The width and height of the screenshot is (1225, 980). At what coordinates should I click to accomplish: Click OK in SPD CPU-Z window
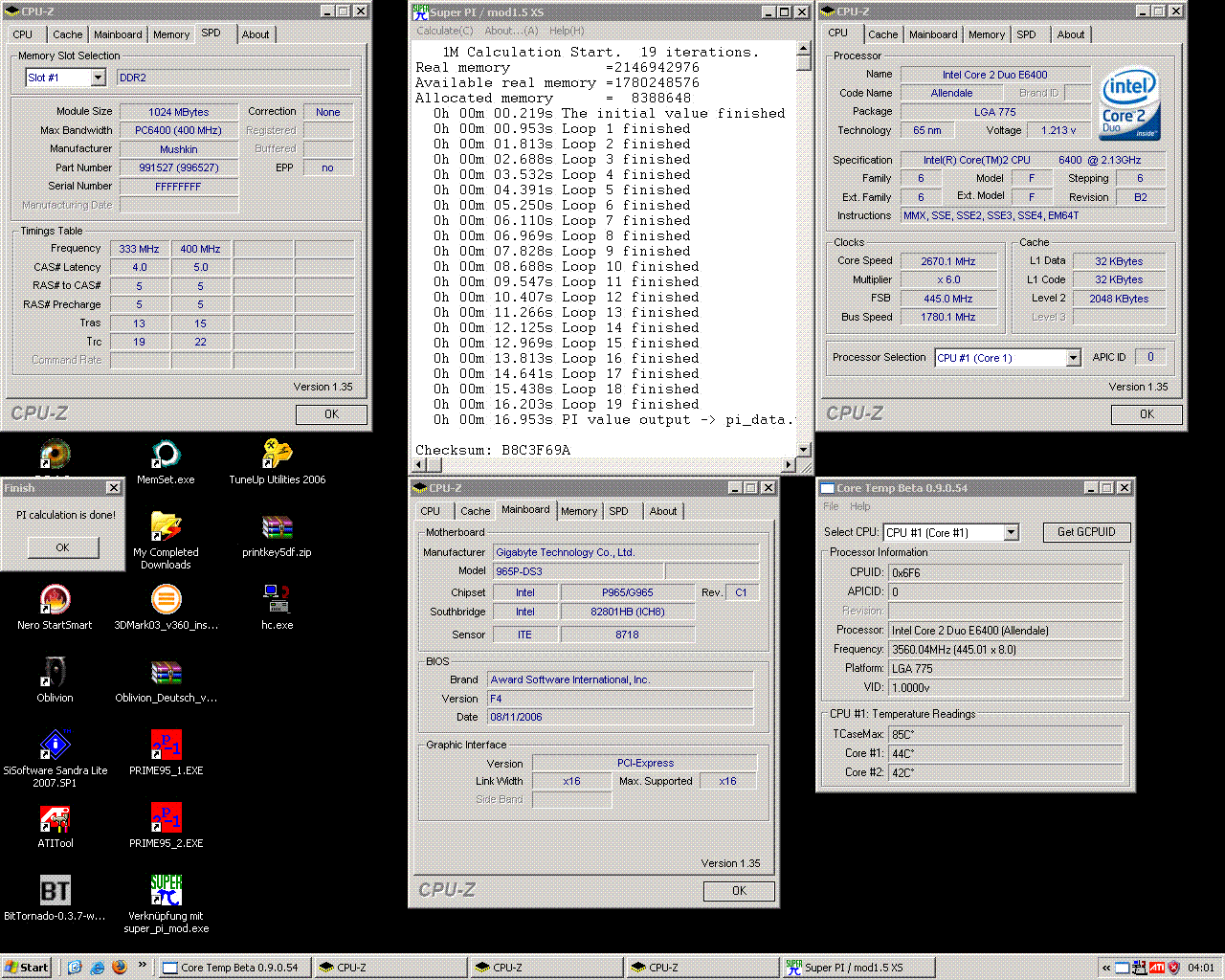click(331, 414)
